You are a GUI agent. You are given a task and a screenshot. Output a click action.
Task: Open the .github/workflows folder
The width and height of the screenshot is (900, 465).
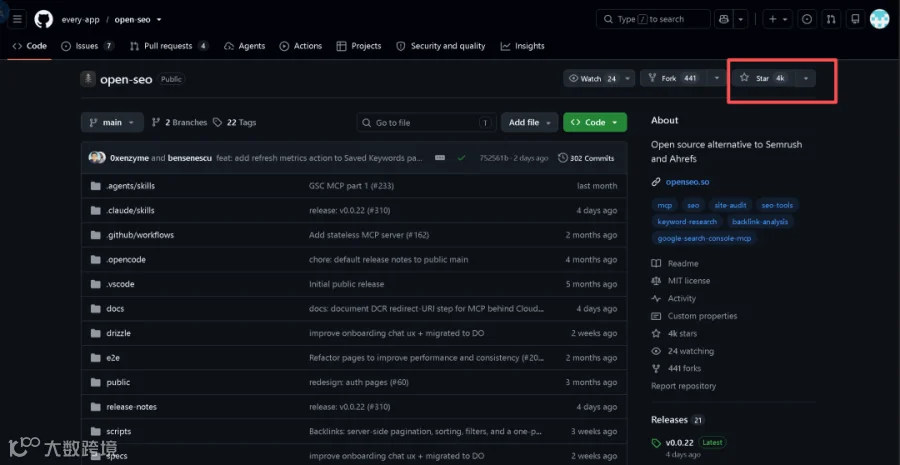(140, 235)
